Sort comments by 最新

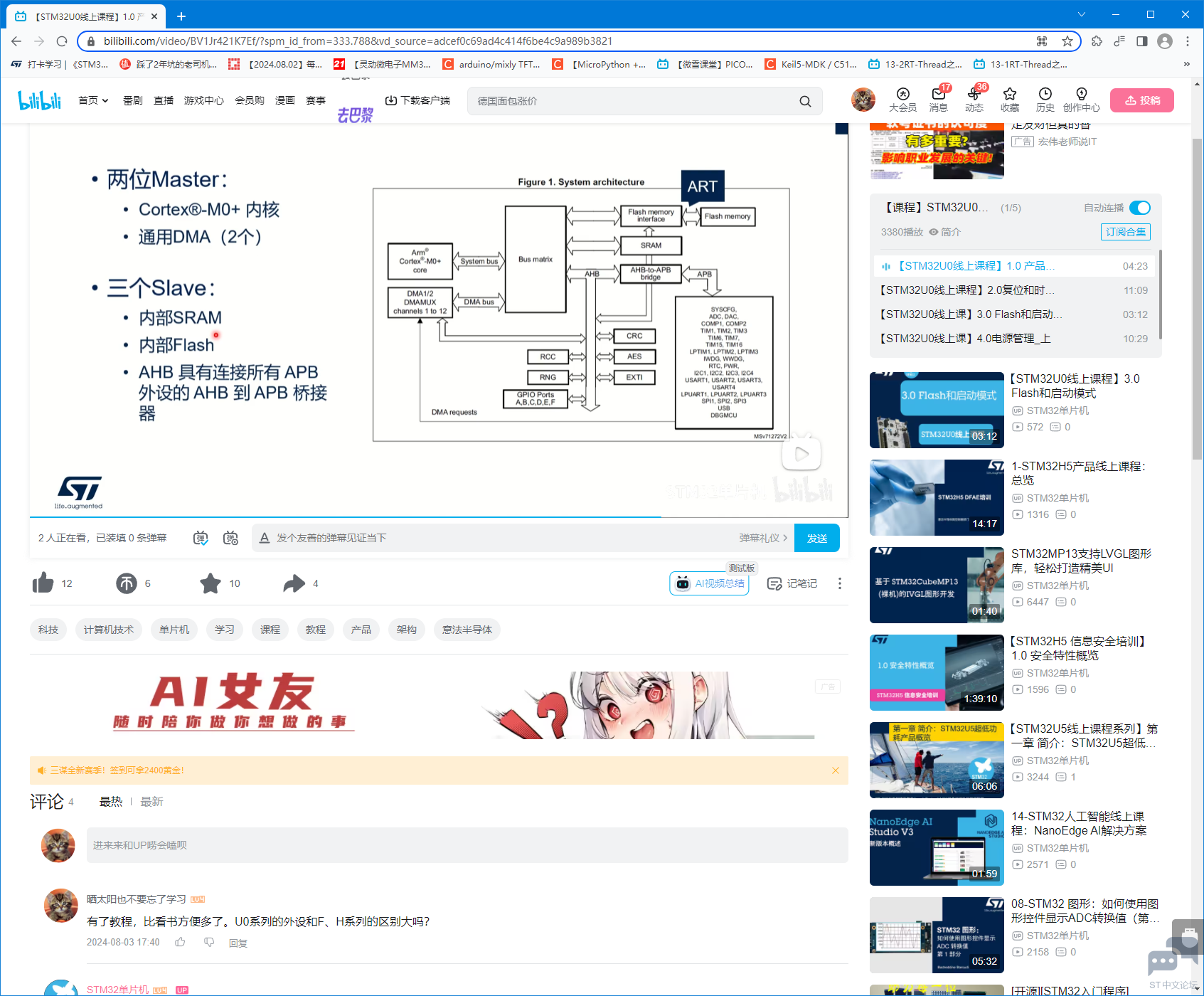(152, 802)
